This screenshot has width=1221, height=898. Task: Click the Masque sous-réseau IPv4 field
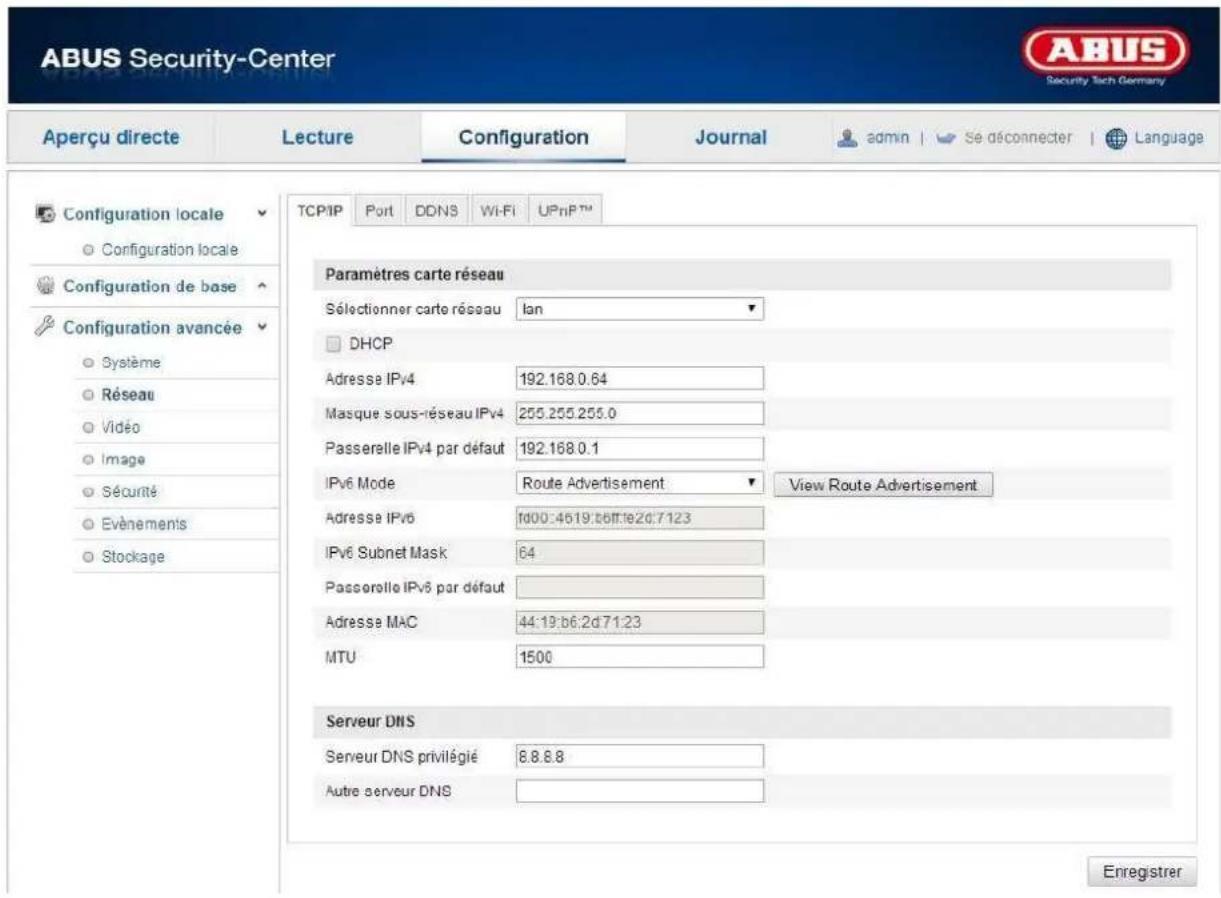(639, 413)
